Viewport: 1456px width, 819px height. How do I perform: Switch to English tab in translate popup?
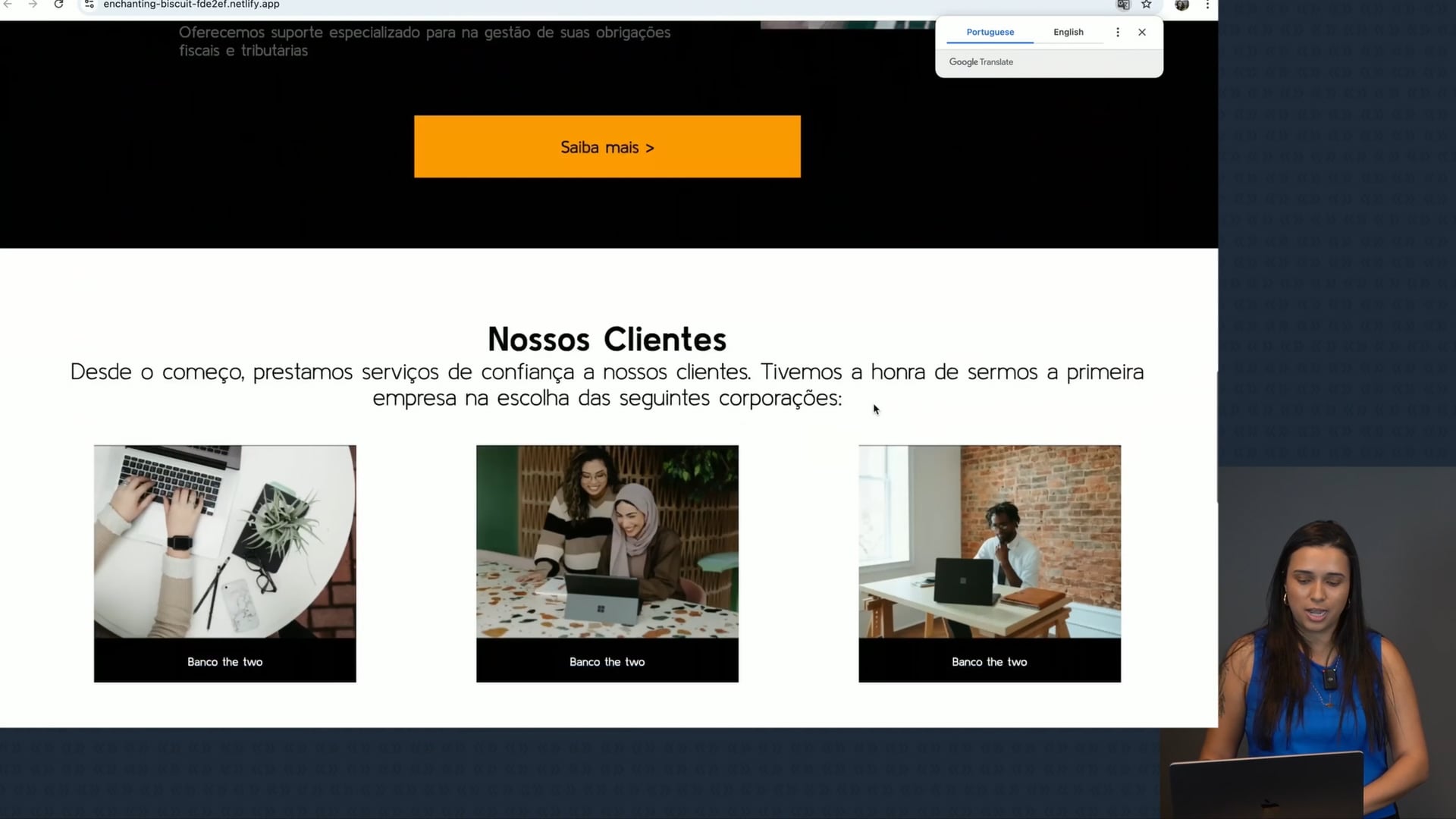[x=1068, y=32]
